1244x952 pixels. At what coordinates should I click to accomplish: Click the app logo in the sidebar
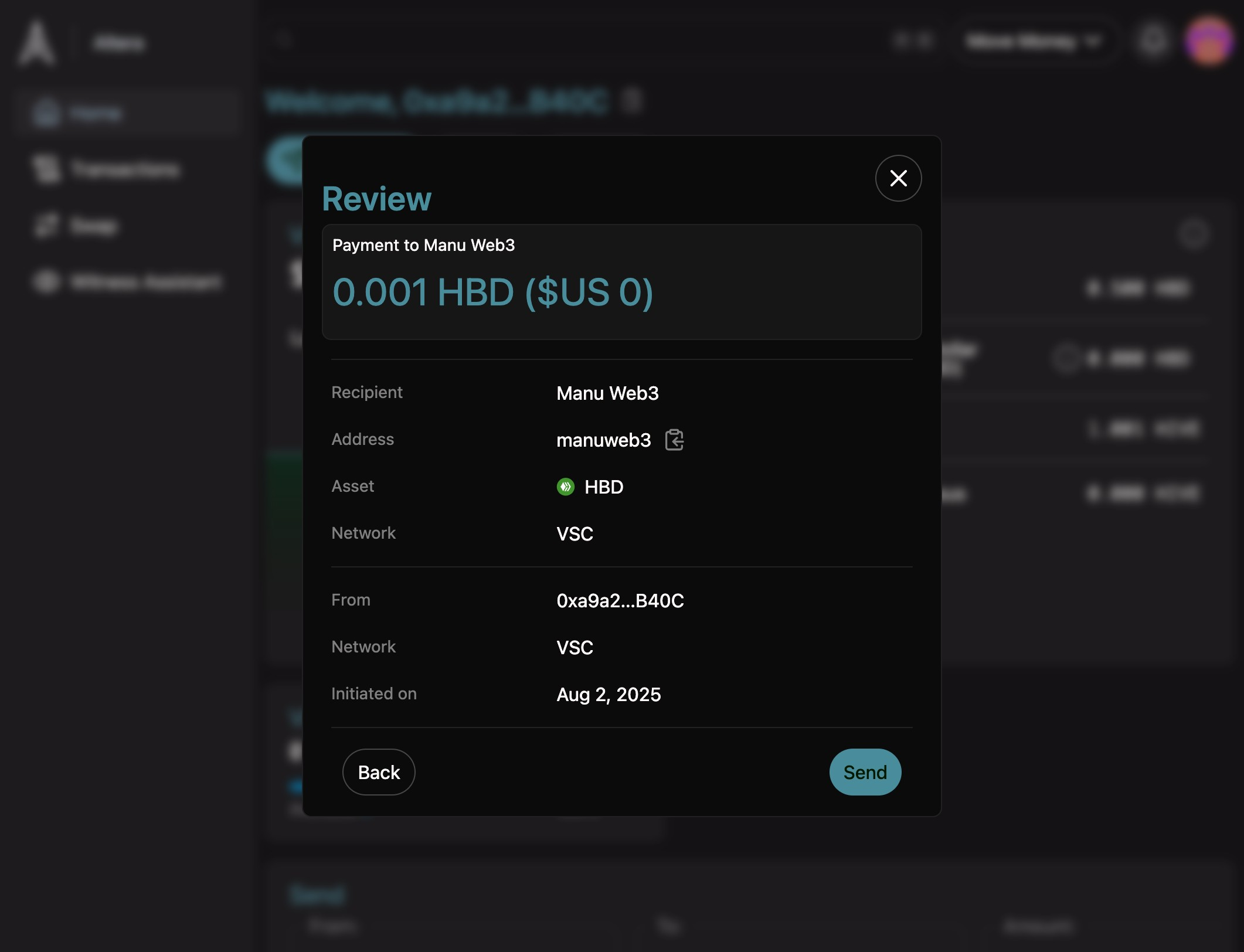coord(36,42)
